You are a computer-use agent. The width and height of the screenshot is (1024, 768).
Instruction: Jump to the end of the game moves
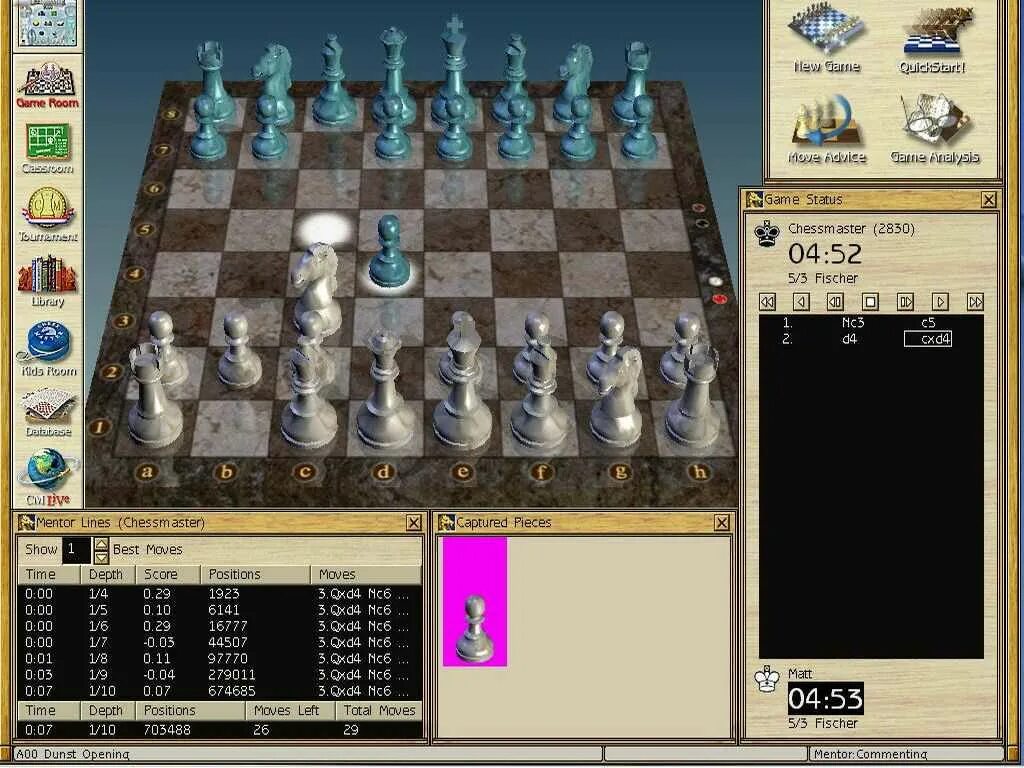coord(975,302)
